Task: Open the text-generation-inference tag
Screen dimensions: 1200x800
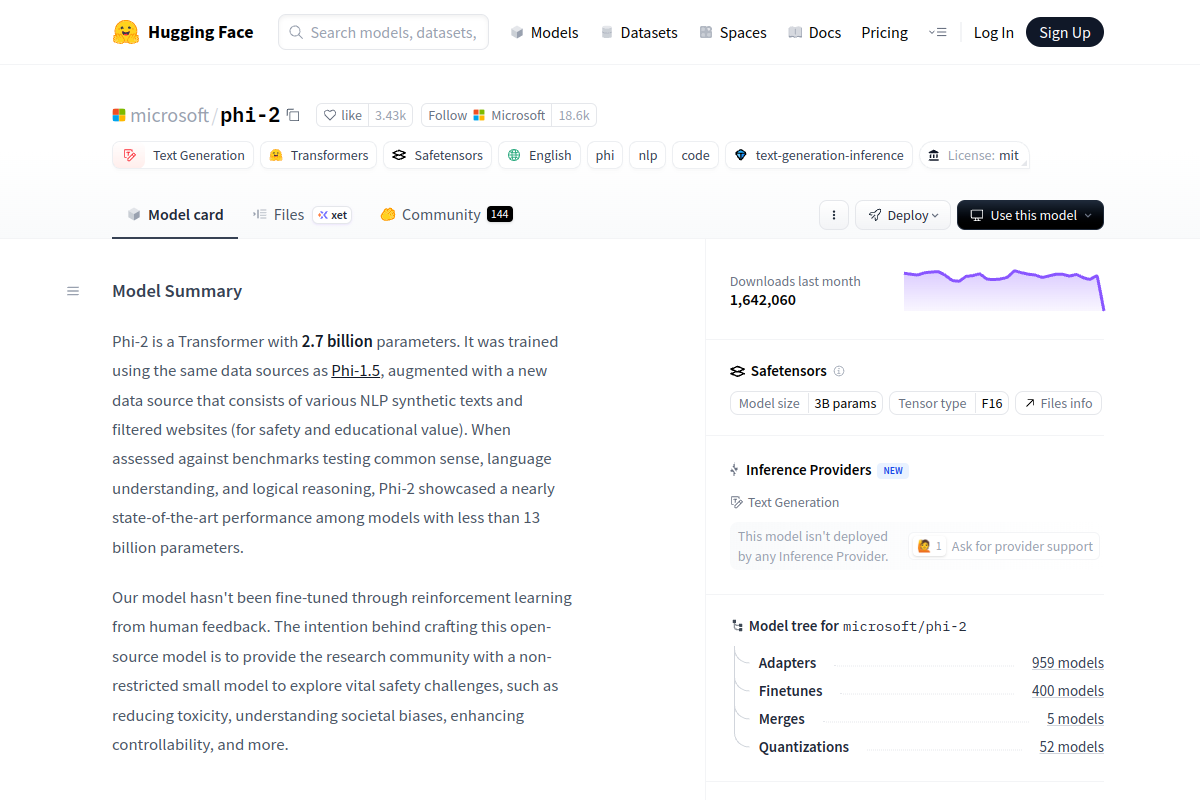Action: tap(818, 155)
